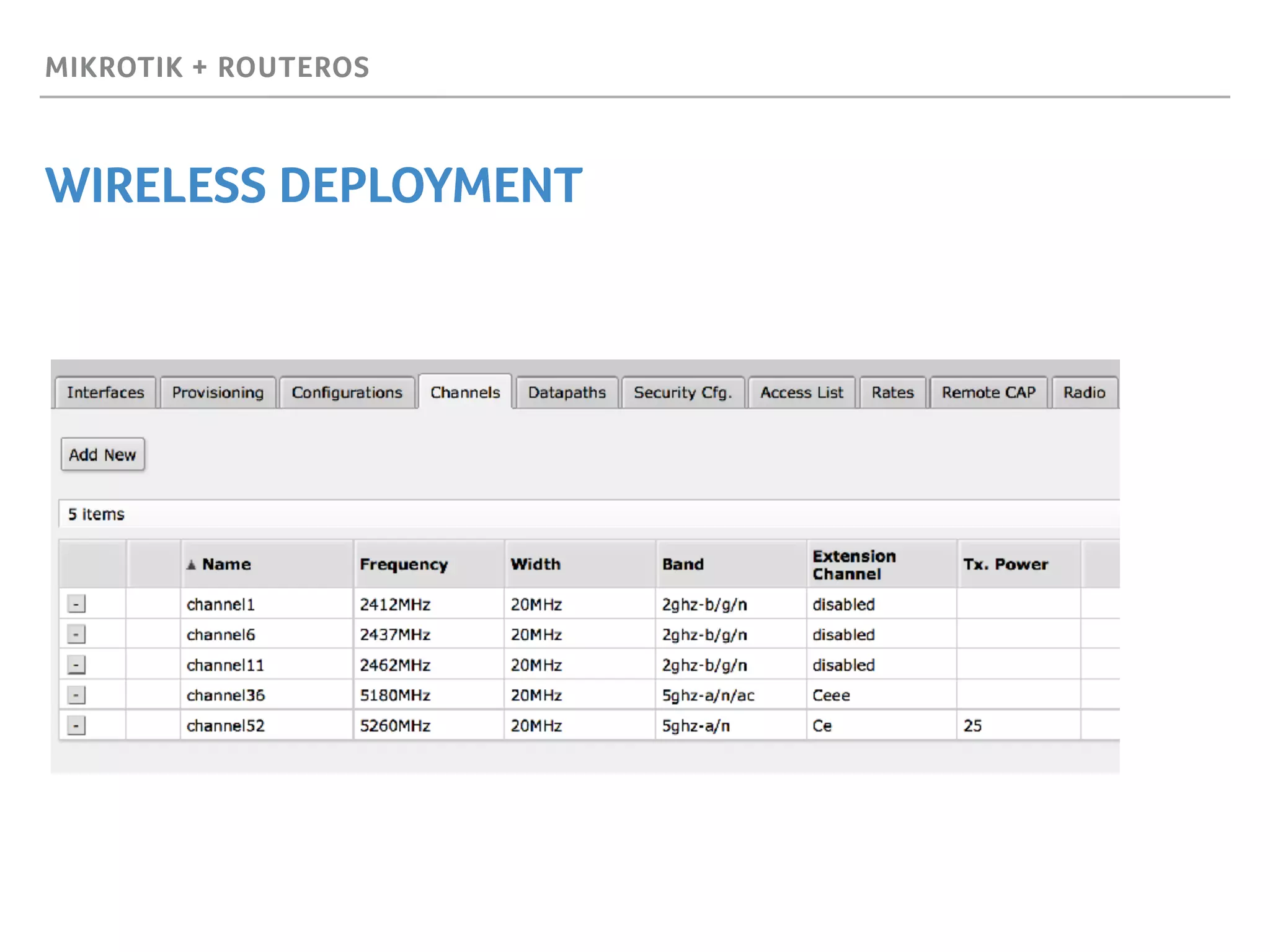Open the channel52 entry
The height and width of the screenshot is (952, 1270).
[x=226, y=726]
